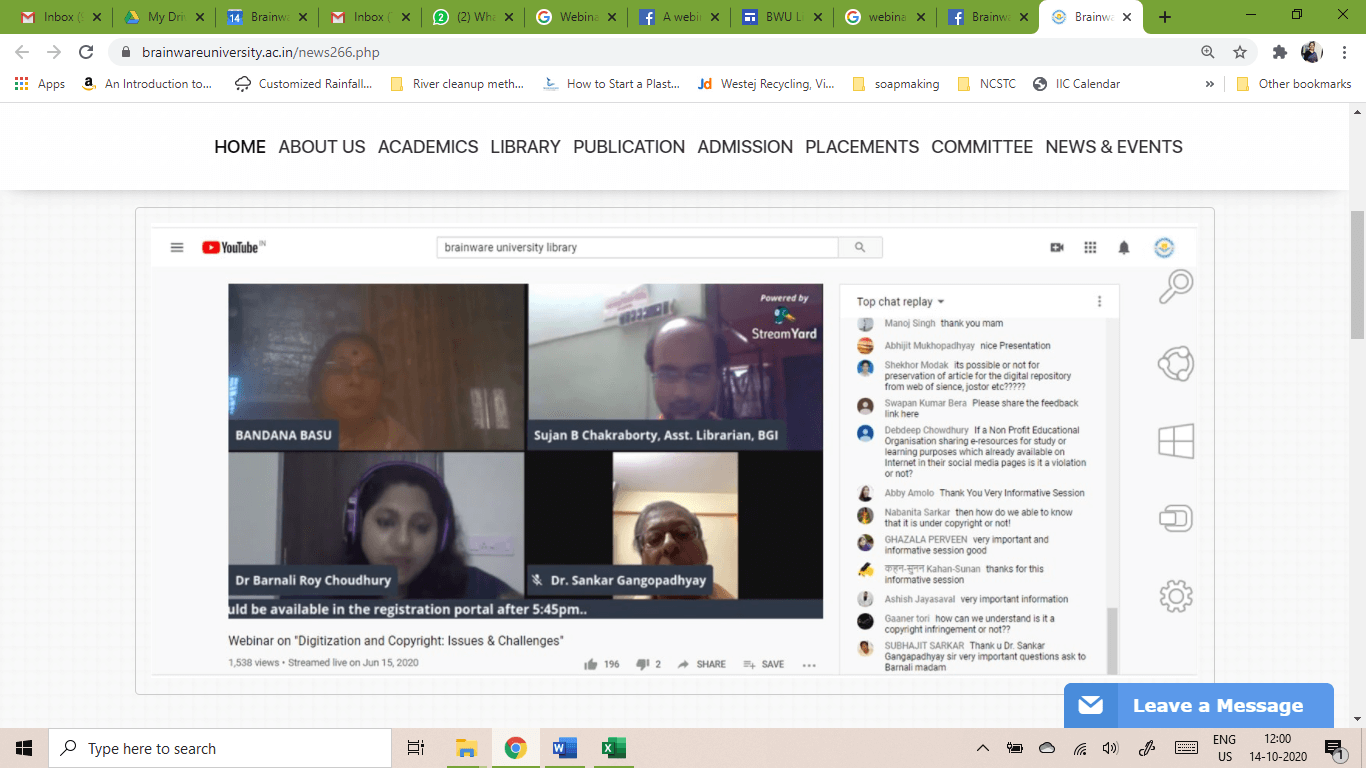Click the SAVE button under video
Screen dimensions: 1366x768
coord(764,664)
